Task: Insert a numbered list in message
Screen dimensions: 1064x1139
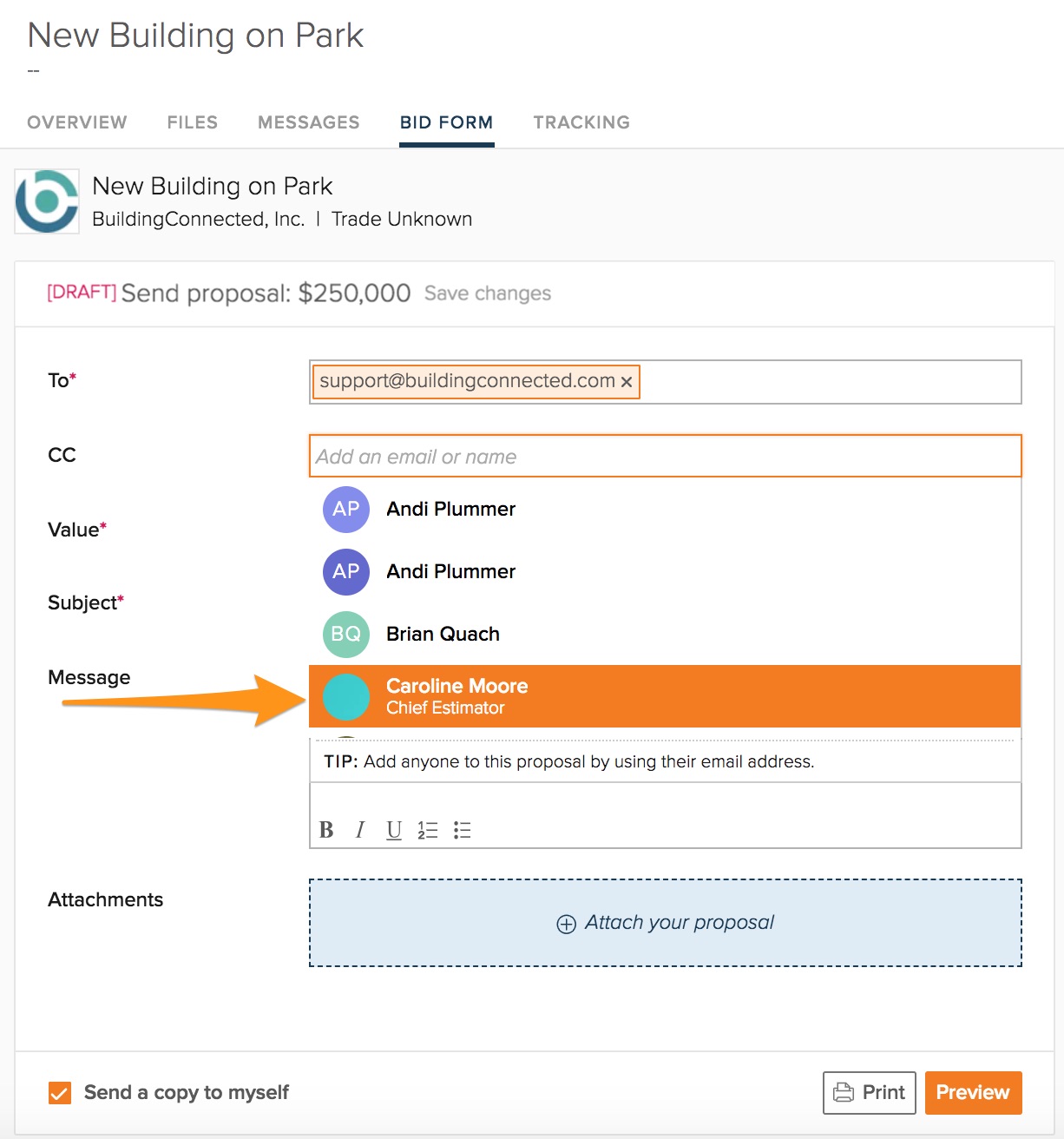Action: point(428,830)
